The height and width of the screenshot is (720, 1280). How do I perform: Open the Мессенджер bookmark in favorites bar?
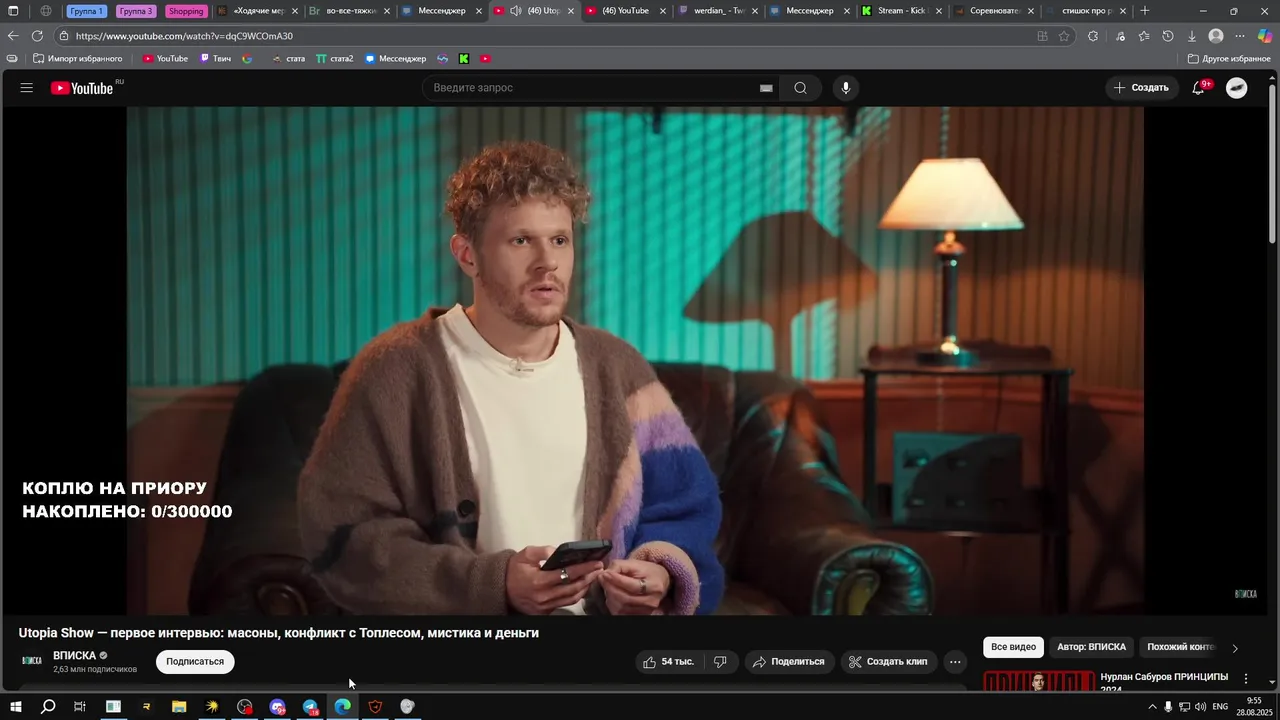click(x=395, y=59)
